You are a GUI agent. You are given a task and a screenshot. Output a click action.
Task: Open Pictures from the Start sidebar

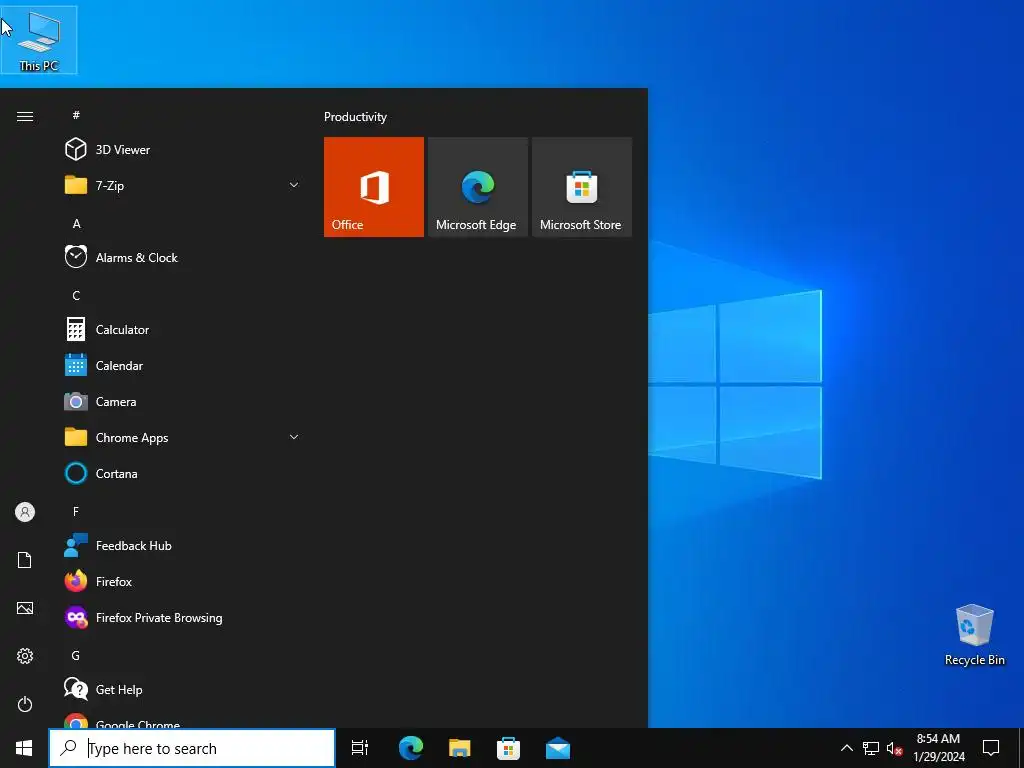point(25,608)
